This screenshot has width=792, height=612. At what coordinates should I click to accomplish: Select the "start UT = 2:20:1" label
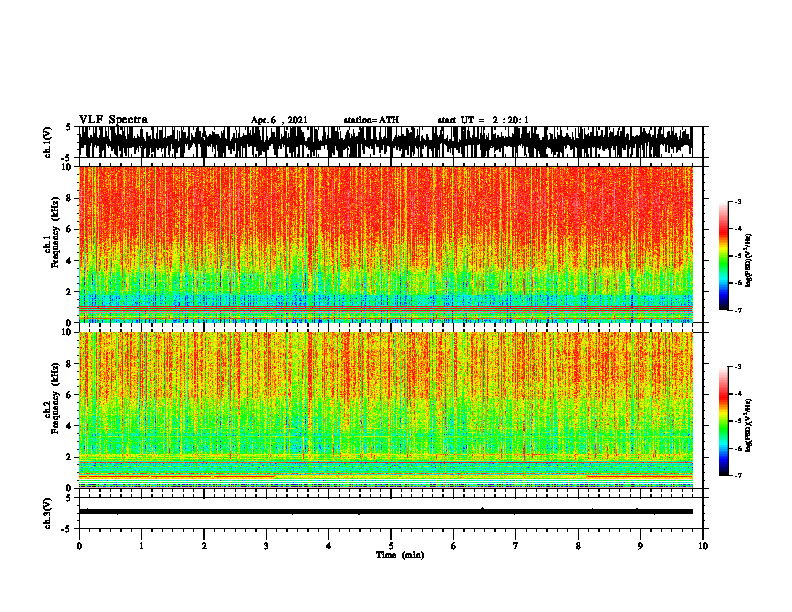pos(483,120)
